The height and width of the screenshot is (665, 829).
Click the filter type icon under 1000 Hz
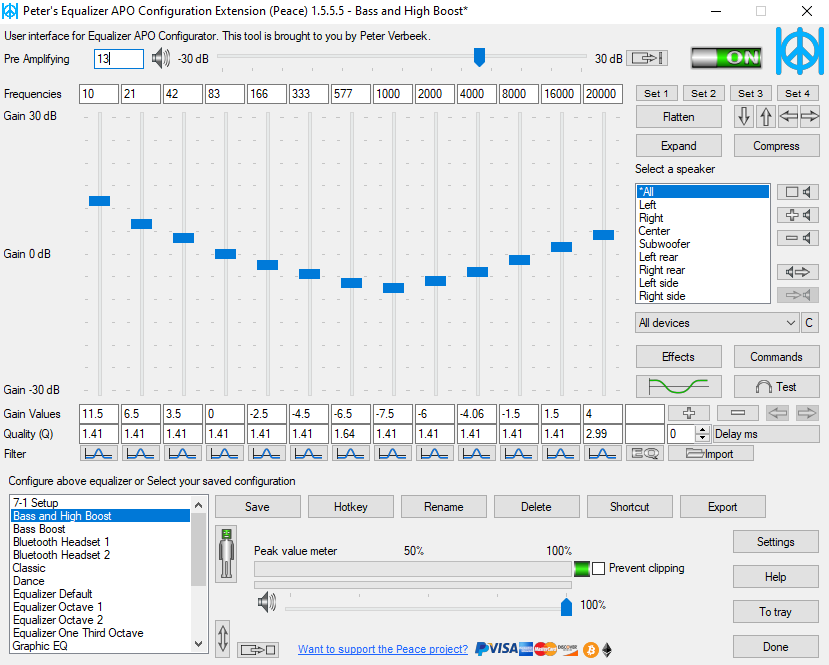[393, 454]
